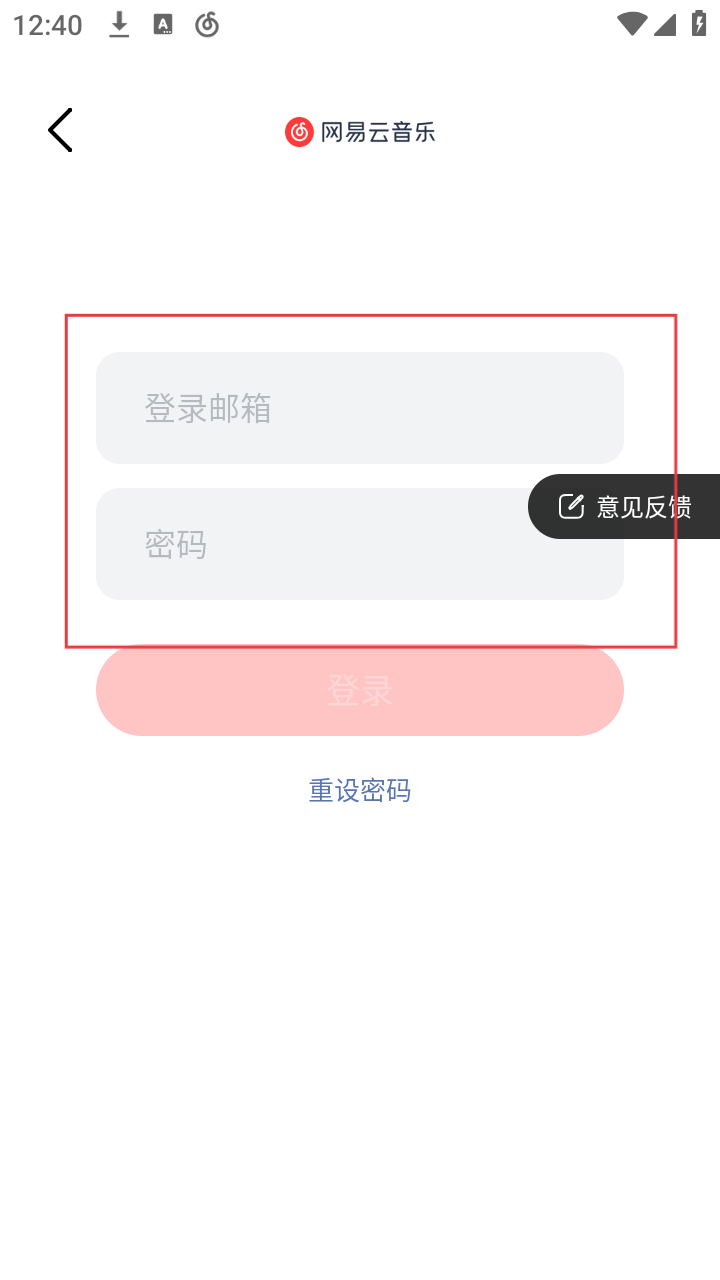
Task: Tap the red NetEase Cloud Music logo
Action: pos(299,132)
